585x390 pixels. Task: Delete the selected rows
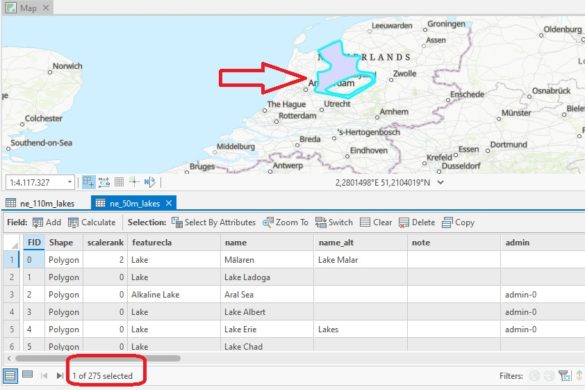(x=417, y=222)
